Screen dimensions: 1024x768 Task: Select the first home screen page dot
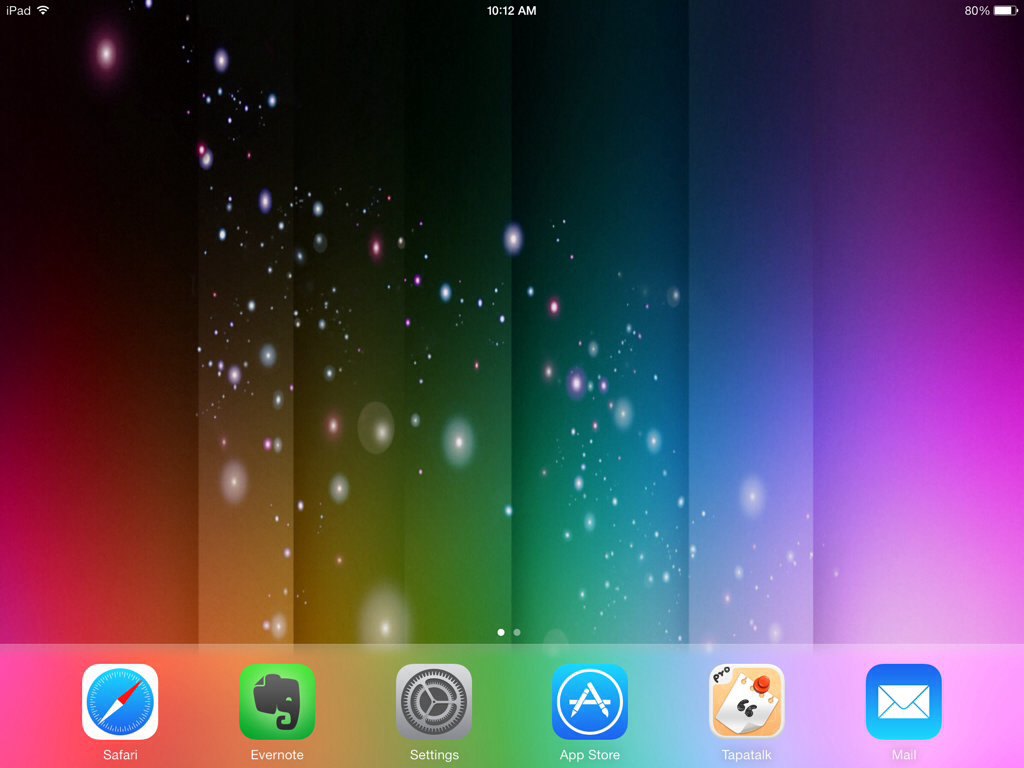(501, 632)
